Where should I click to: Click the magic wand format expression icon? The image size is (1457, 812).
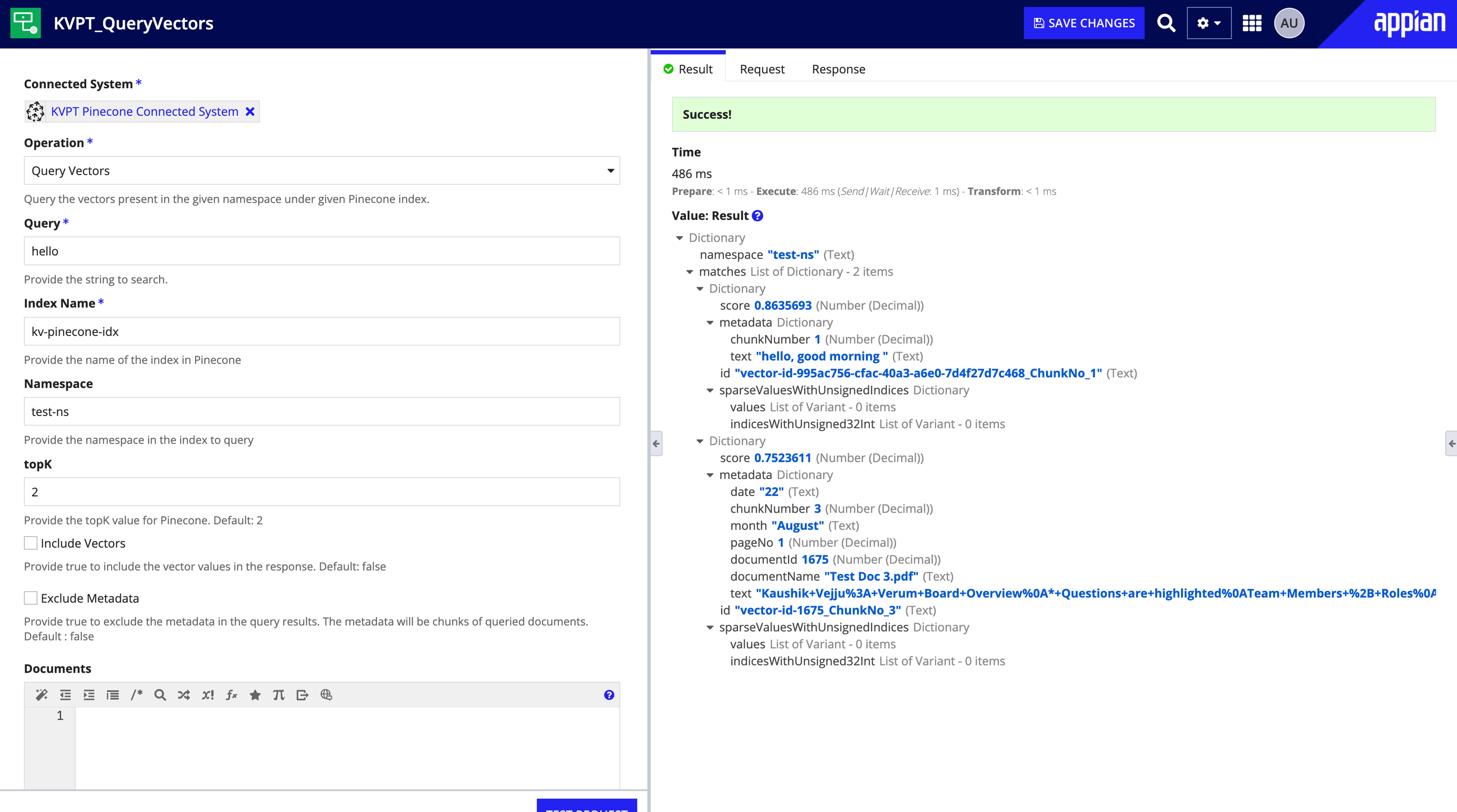click(42, 695)
